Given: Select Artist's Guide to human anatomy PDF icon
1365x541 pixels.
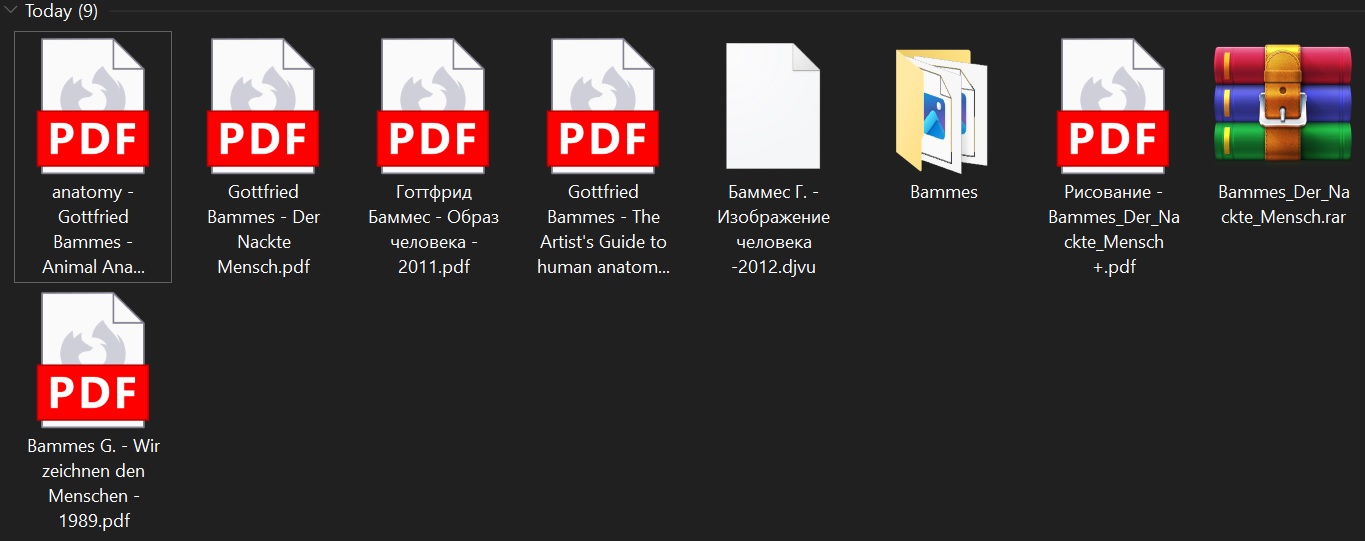Looking at the screenshot, I should pos(604,105).
